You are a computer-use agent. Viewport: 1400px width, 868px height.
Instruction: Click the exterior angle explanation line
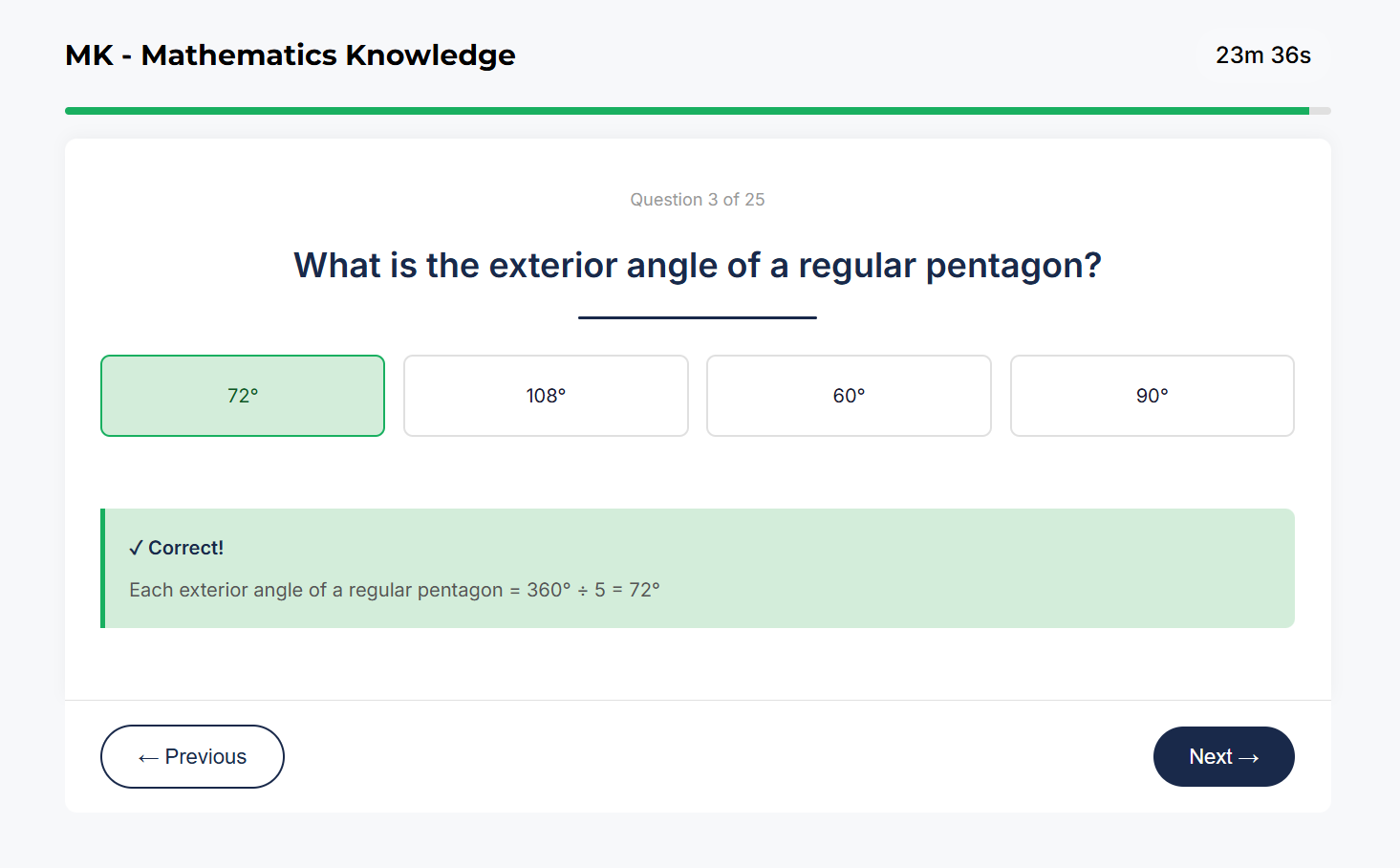point(394,589)
